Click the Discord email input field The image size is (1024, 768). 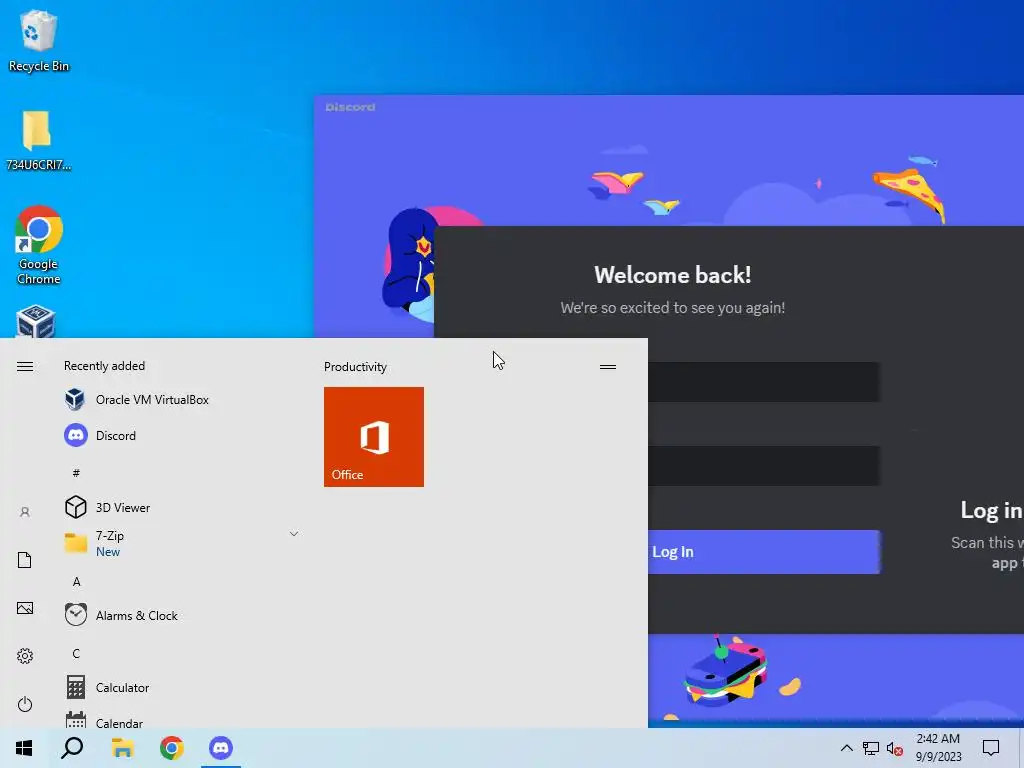pos(764,382)
